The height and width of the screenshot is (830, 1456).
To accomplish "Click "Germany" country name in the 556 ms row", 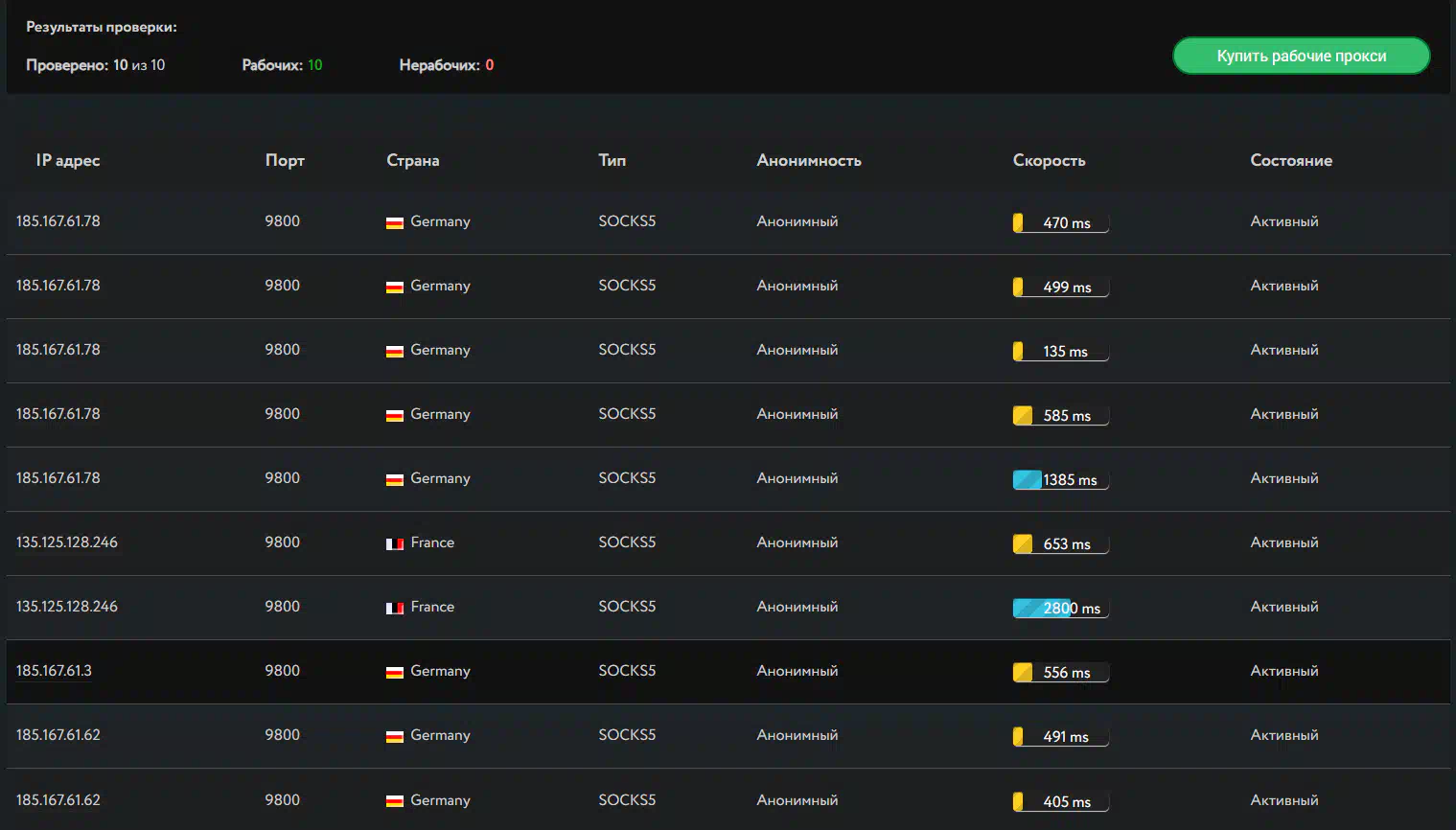I will (x=440, y=671).
